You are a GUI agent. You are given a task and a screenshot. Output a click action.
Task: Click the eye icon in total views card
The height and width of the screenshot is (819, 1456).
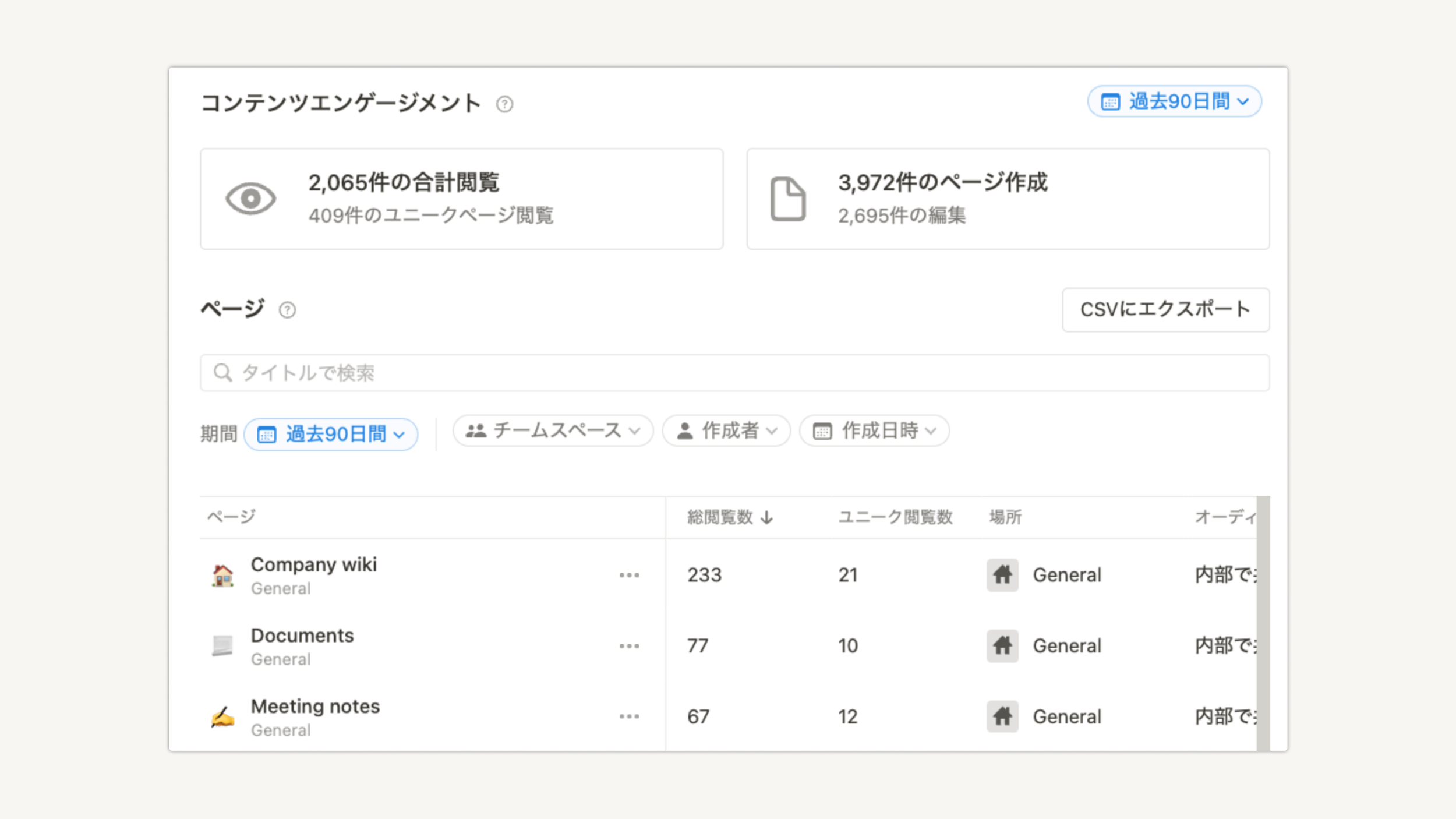(250, 199)
